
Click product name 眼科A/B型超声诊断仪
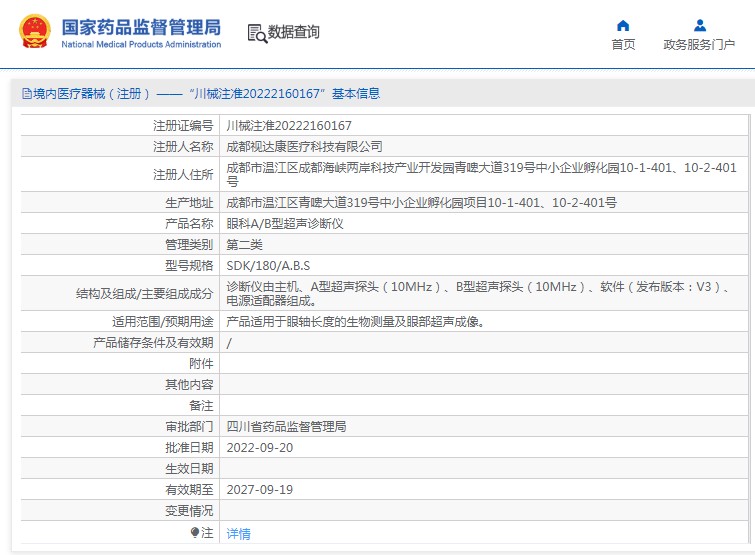point(285,223)
